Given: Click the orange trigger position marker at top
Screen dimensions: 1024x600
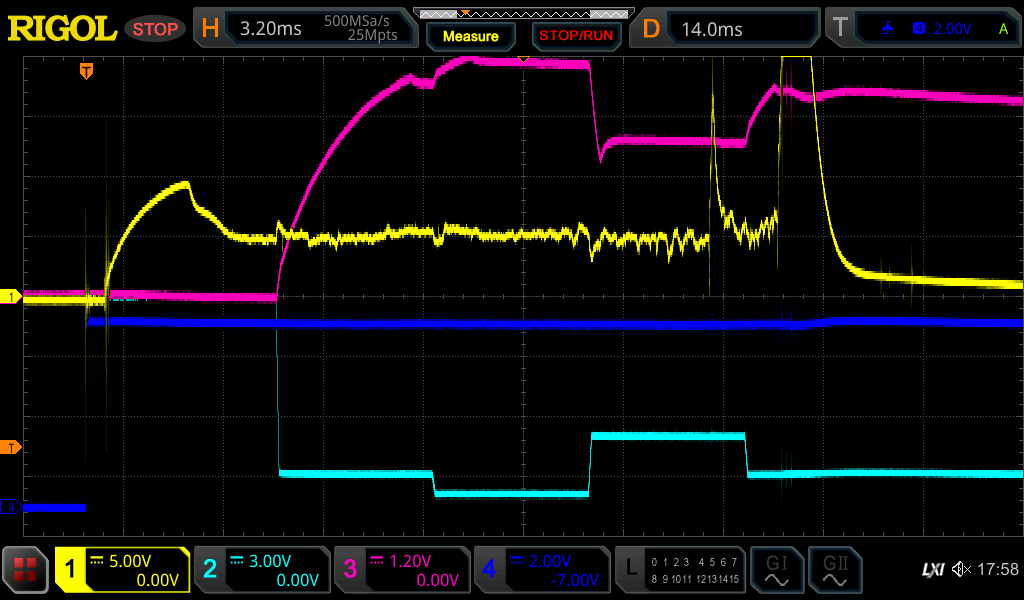Looking at the screenshot, I should click(87, 71).
